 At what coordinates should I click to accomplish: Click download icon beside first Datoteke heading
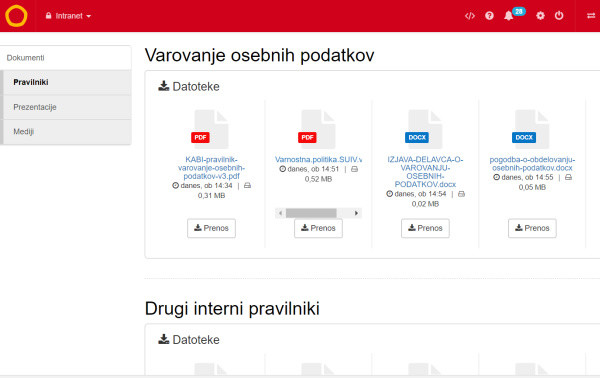click(164, 86)
